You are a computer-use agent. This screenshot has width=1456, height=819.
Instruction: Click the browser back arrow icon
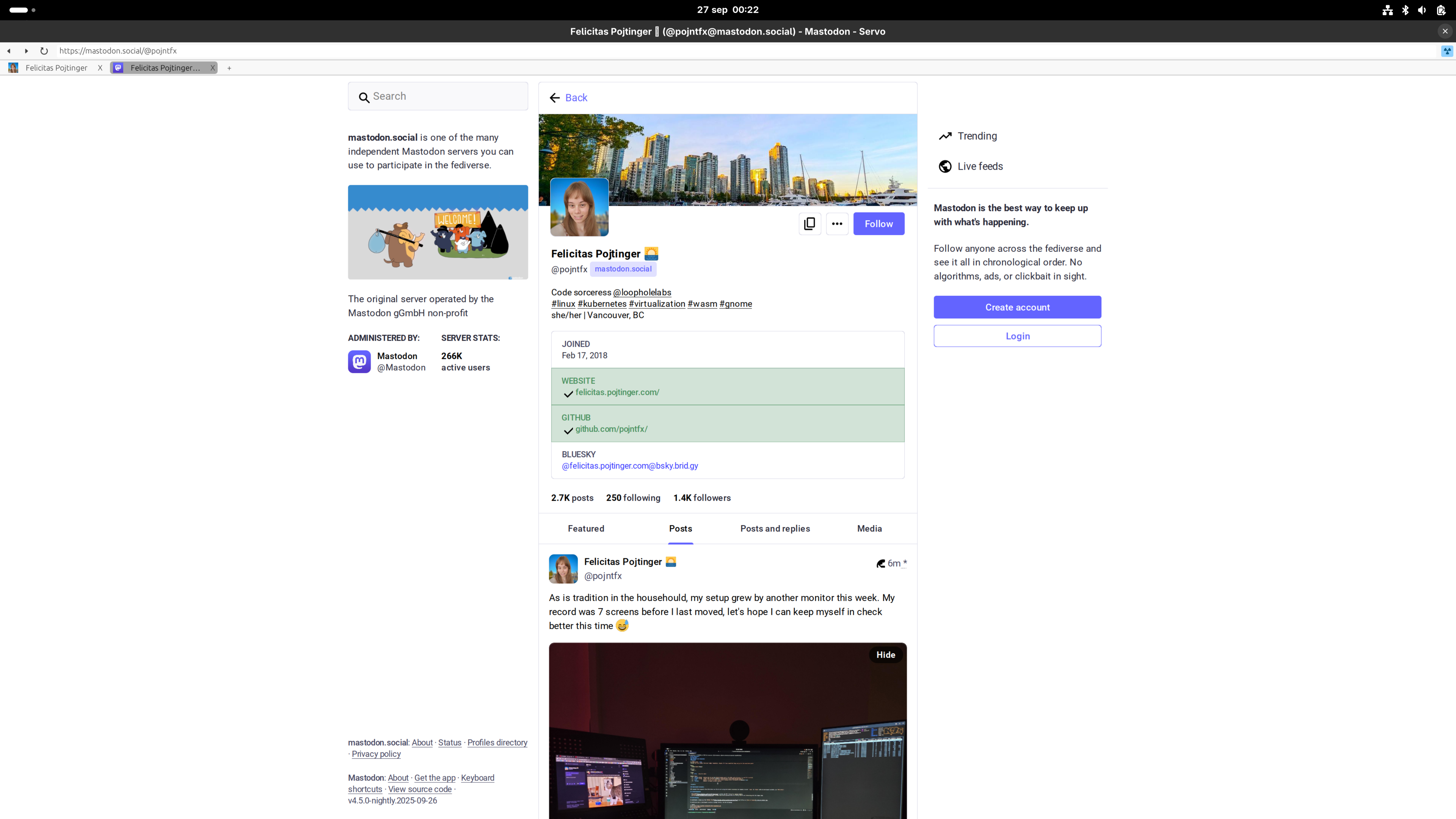click(x=9, y=51)
